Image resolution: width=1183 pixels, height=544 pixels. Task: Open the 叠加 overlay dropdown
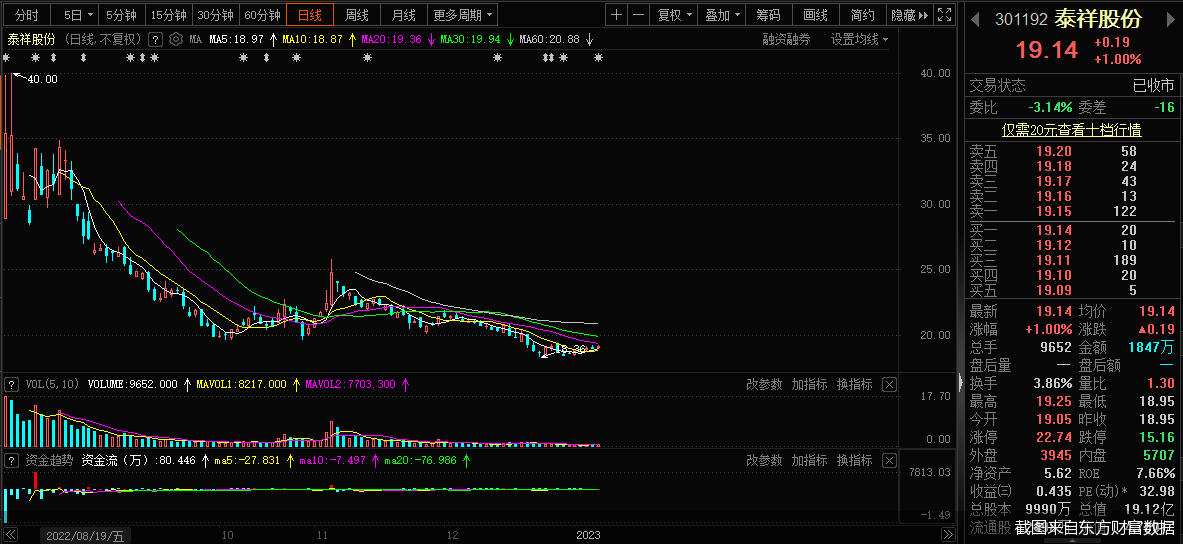coord(722,15)
